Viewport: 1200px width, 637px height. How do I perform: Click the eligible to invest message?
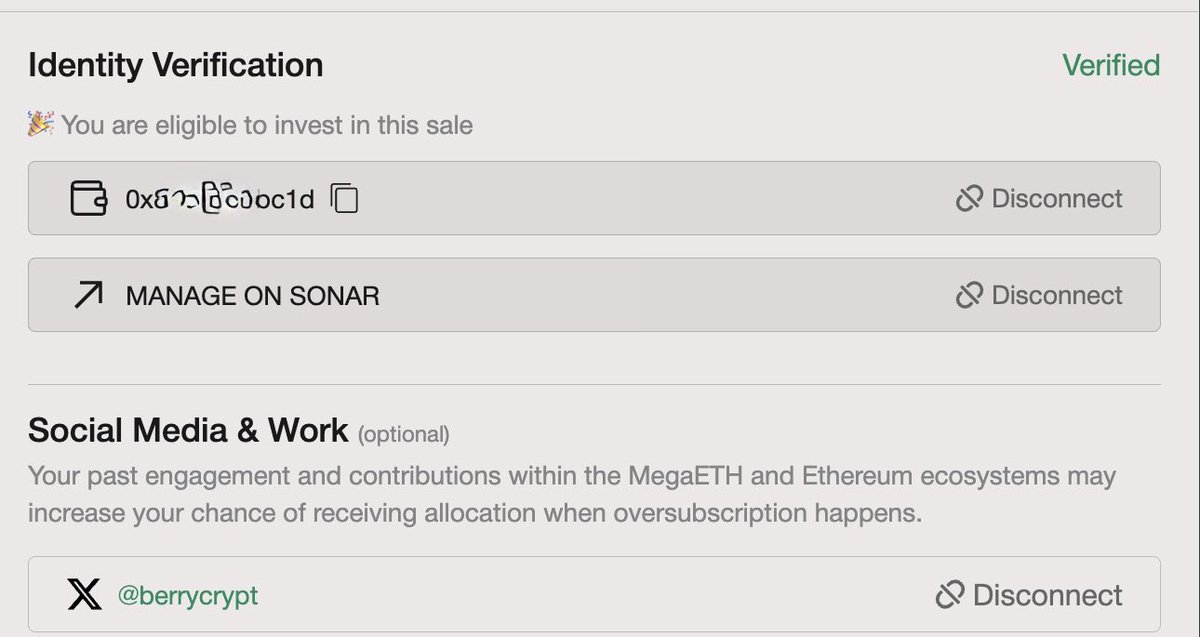[x=267, y=125]
